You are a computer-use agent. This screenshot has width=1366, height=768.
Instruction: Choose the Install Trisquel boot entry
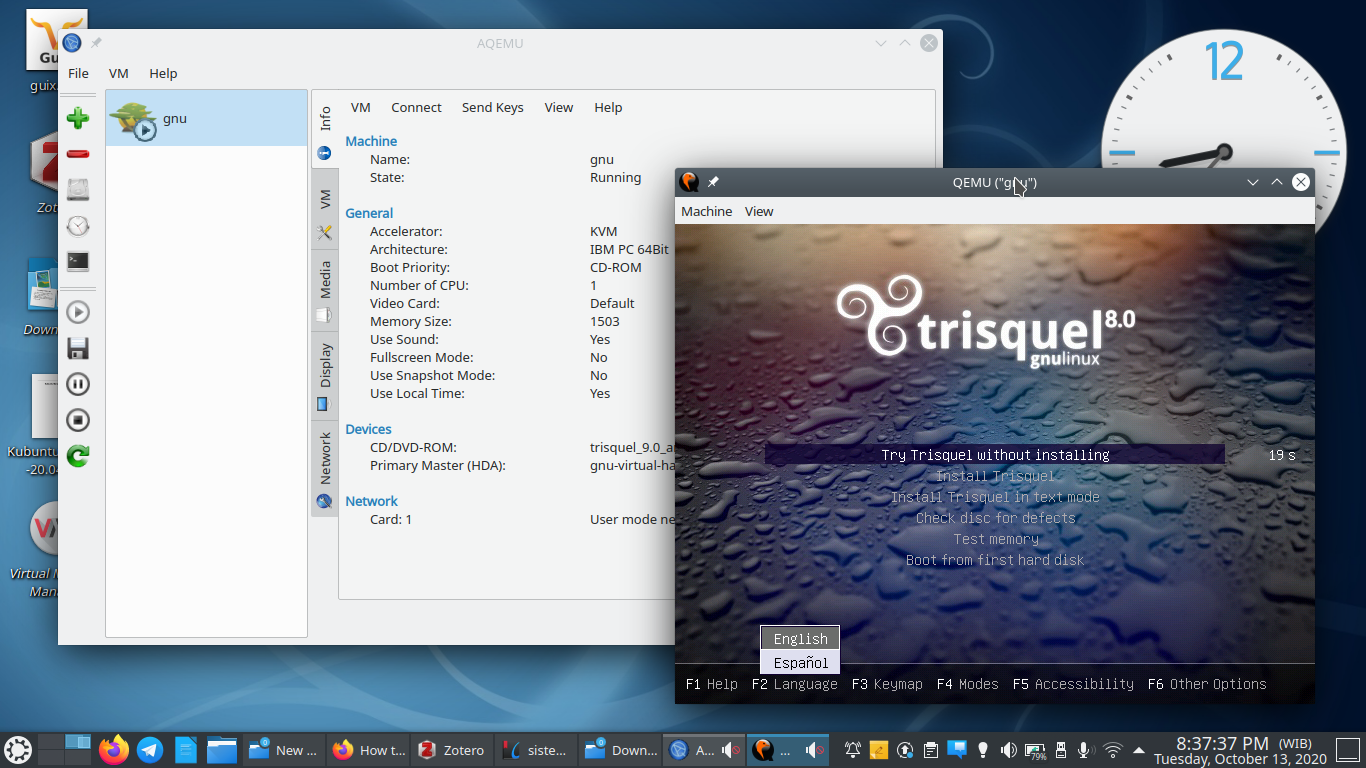(995, 476)
